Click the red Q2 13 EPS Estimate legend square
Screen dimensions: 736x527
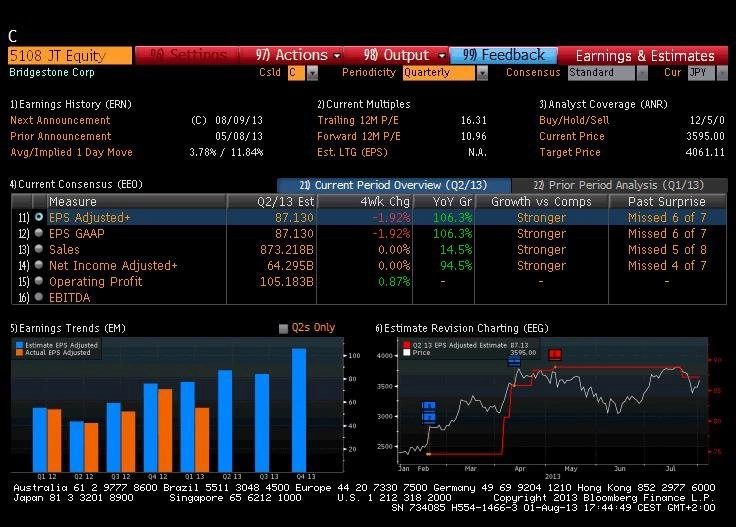tap(406, 345)
